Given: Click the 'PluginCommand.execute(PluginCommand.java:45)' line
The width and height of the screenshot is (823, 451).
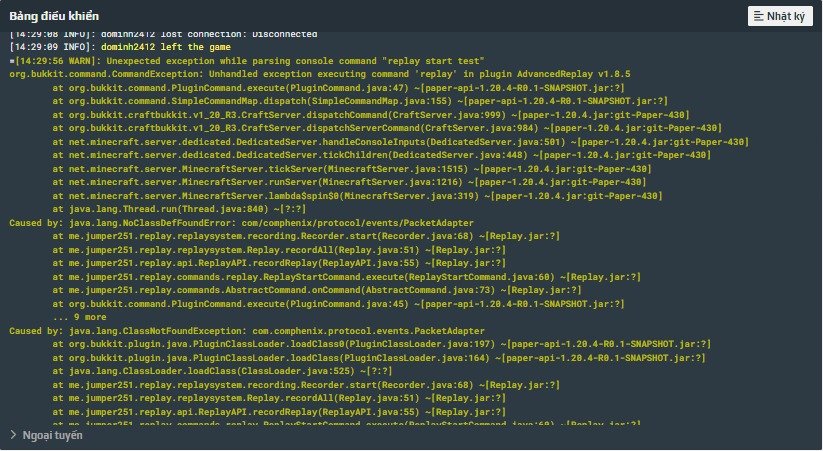Looking at the screenshot, I should 339,303.
